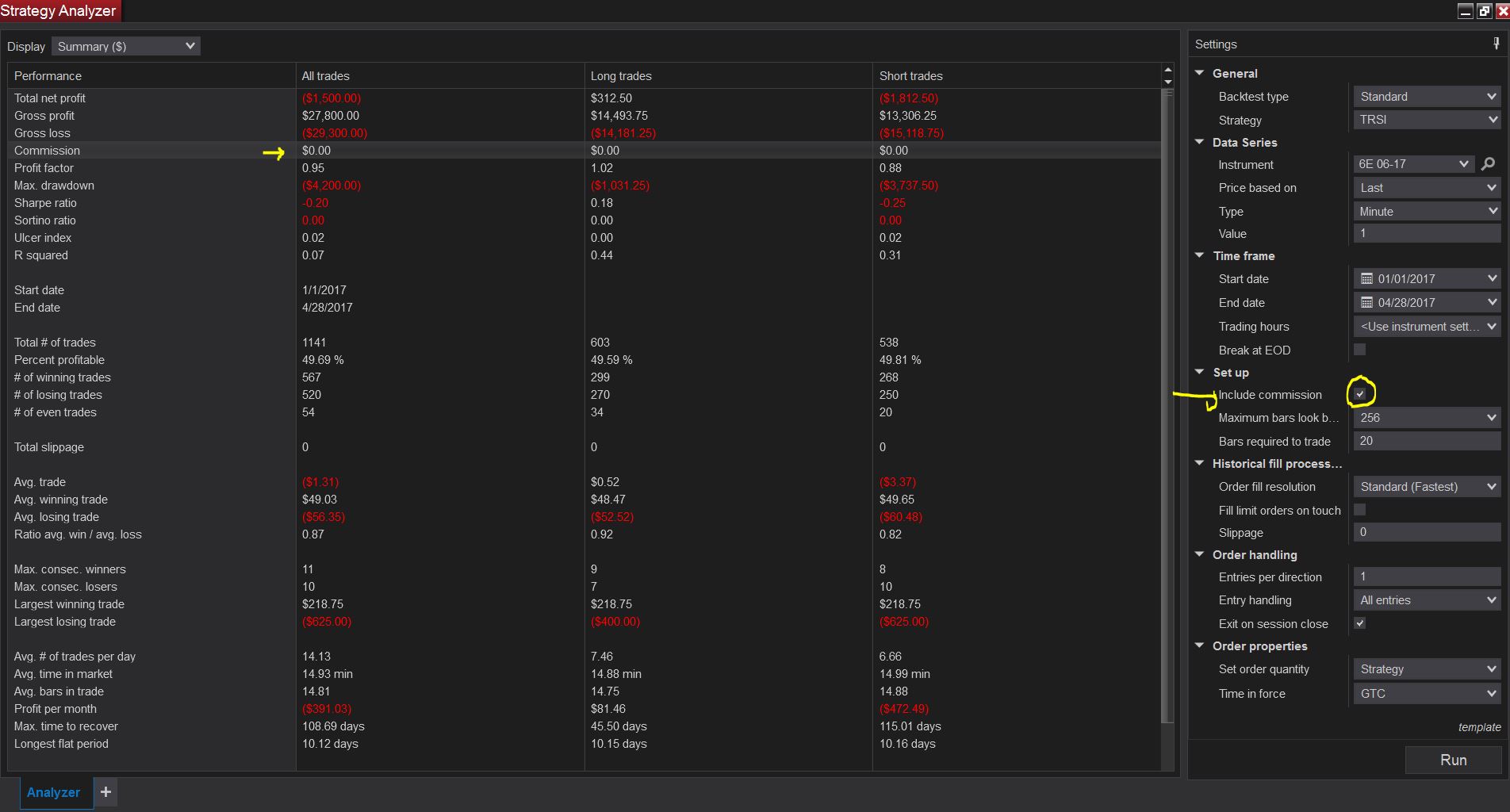Check Fill limit orders on touch
The height and width of the screenshot is (812, 1510).
[x=1360, y=510]
